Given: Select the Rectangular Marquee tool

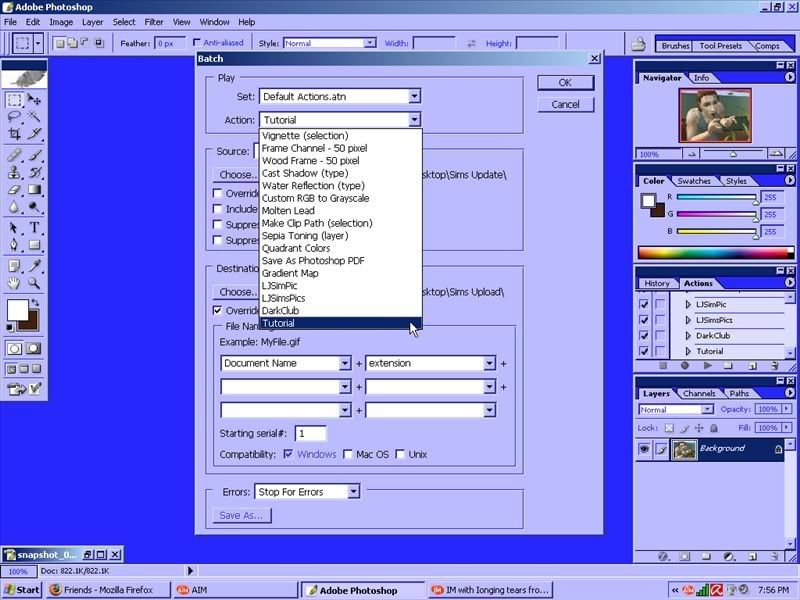Looking at the screenshot, I should [14, 99].
